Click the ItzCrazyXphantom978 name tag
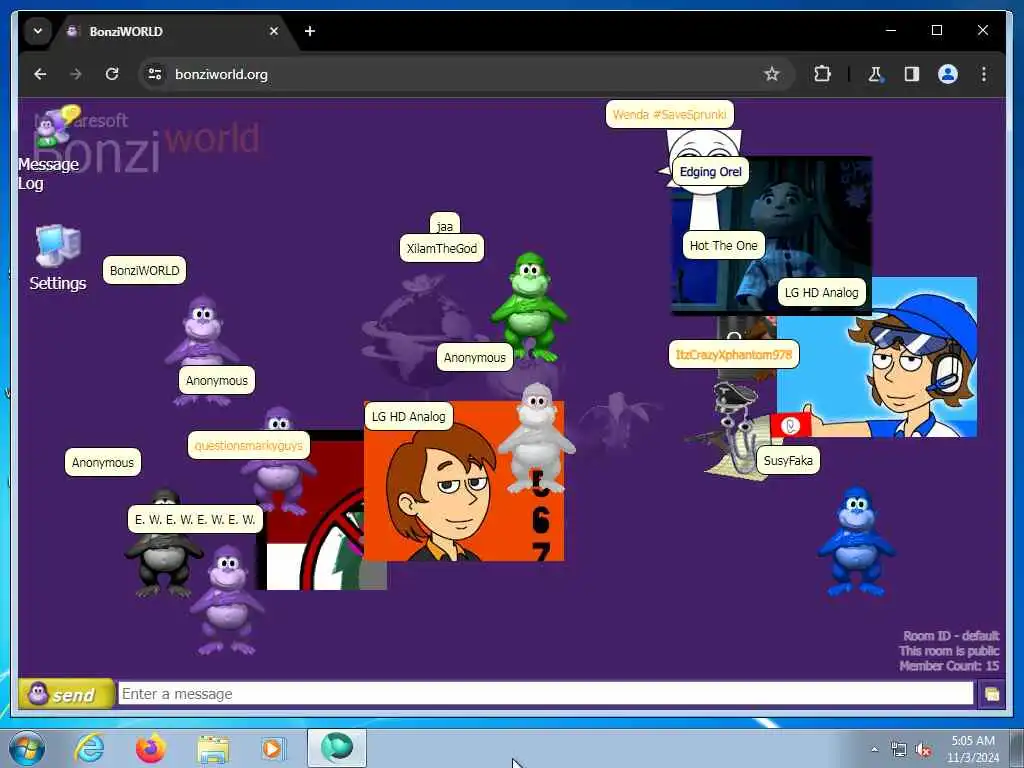The width and height of the screenshot is (1024, 768). pos(733,355)
